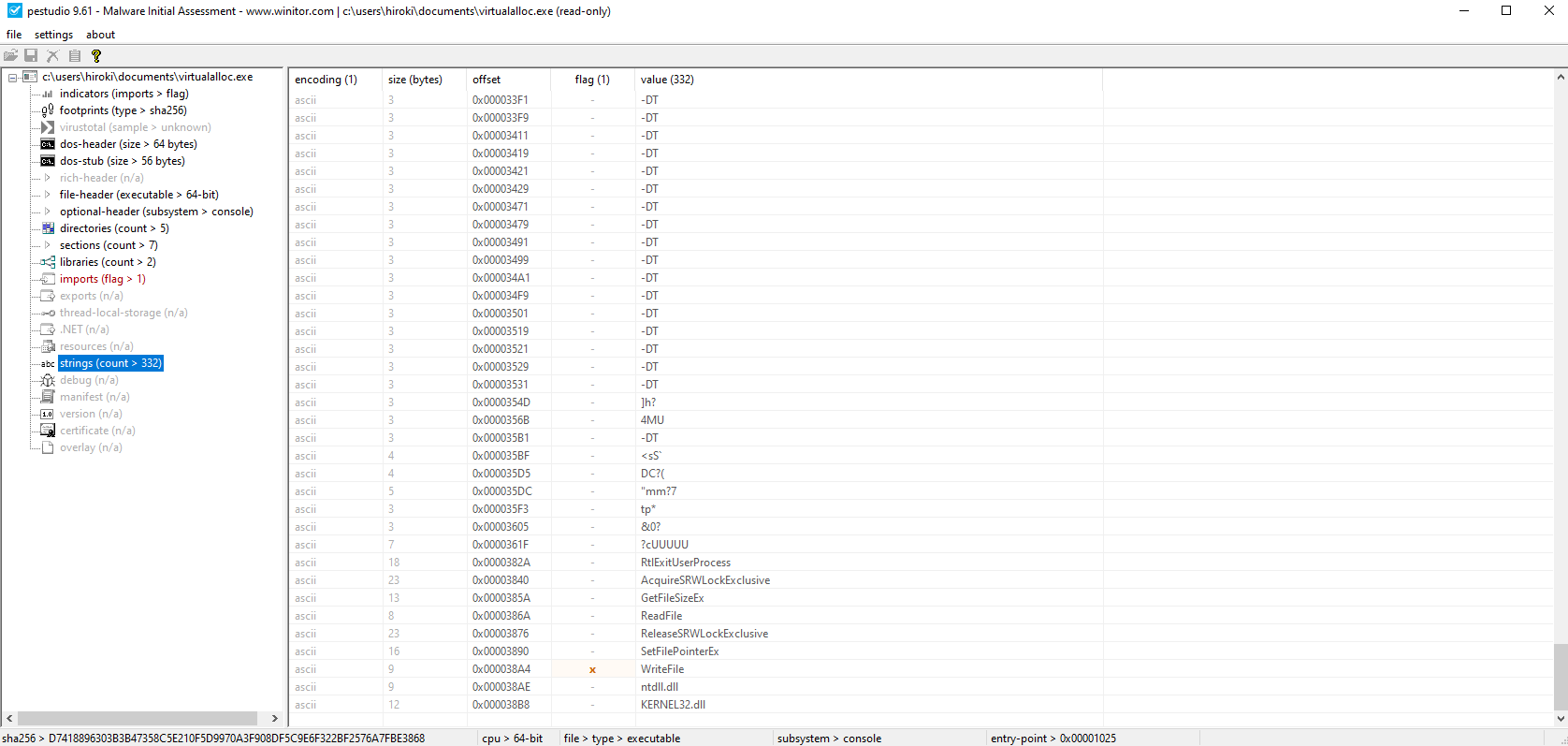Click the left pane horizontal scrollbar right arrow
This screenshot has width=1568, height=746.
click(x=274, y=719)
